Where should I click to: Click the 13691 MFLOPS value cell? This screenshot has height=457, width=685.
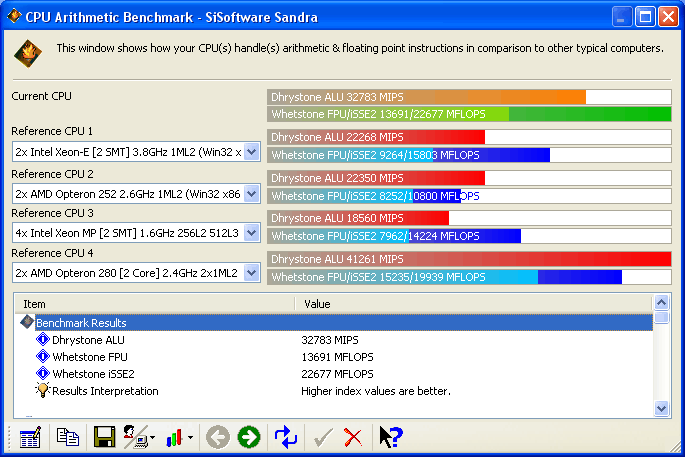coord(337,357)
